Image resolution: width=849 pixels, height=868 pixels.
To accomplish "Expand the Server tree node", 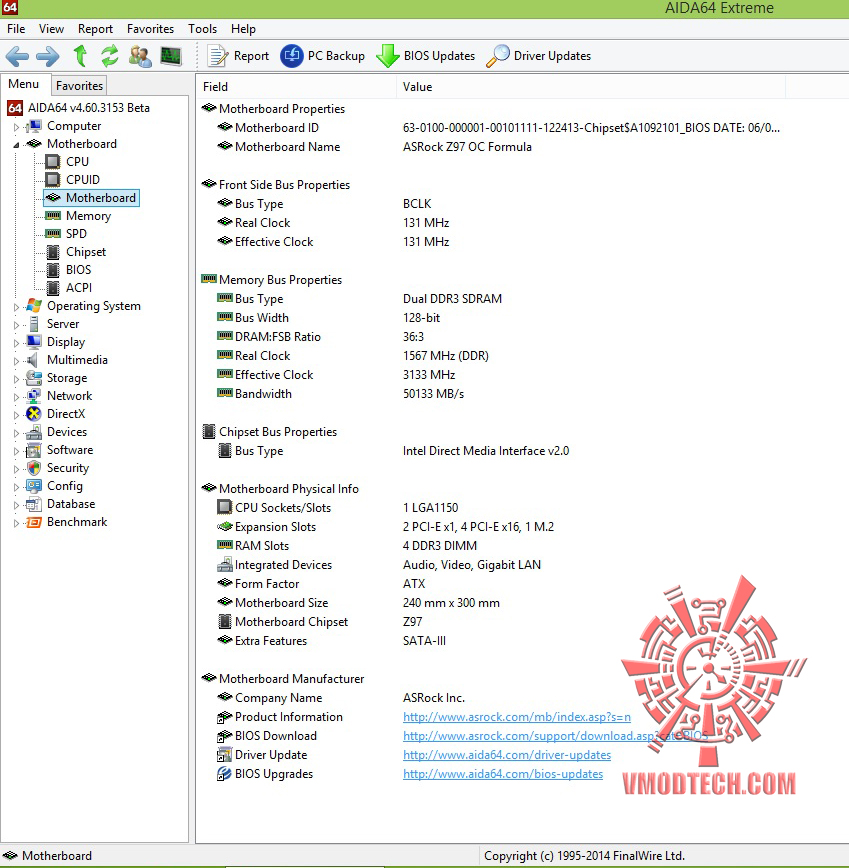I will tap(16, 325).
